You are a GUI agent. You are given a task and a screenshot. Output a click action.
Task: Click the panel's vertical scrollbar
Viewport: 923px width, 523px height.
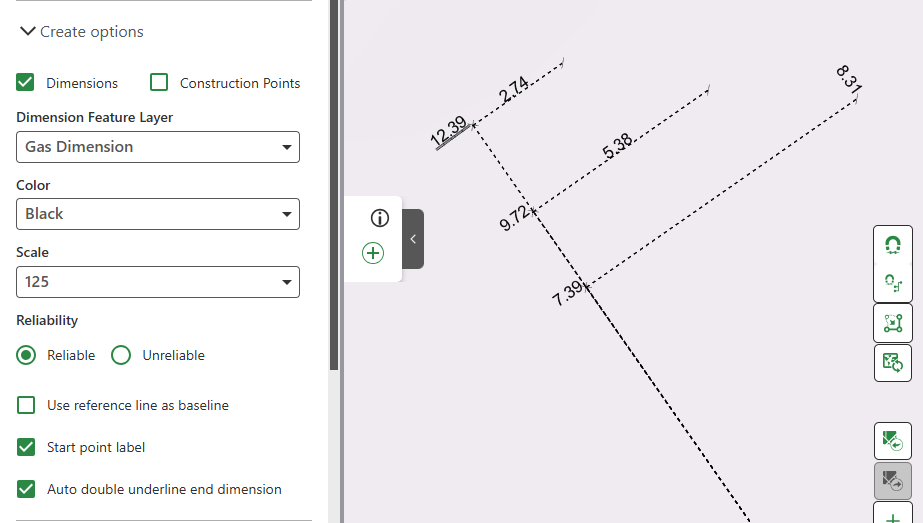point(334,185)
